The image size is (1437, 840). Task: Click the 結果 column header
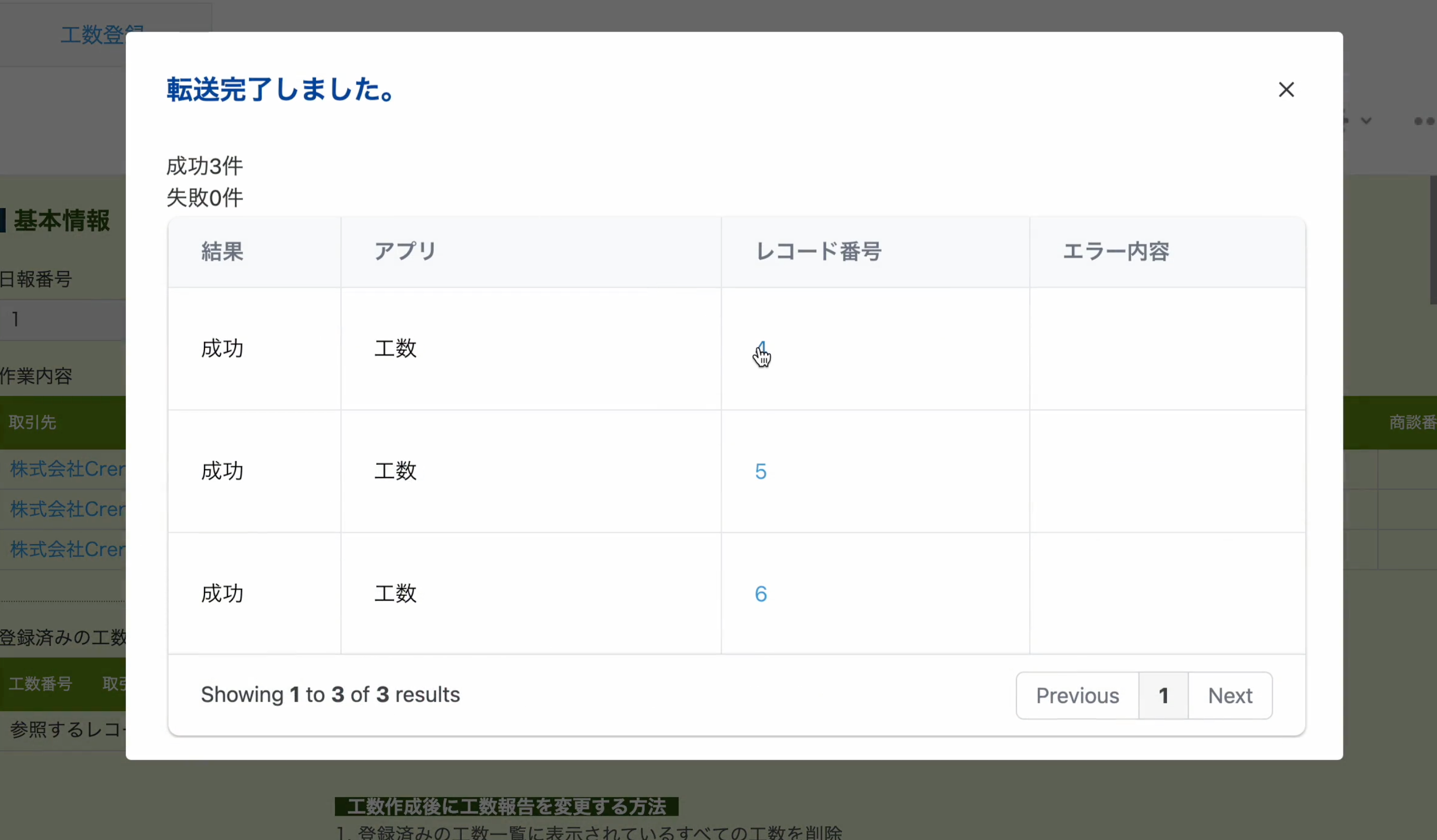(222, 251)
